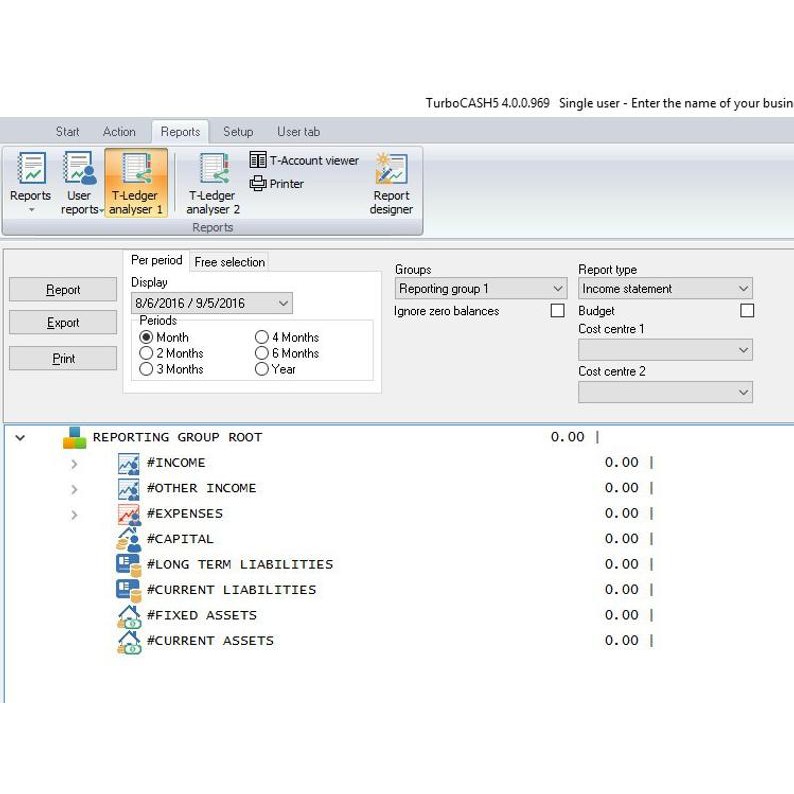Collapse the Reporting Group Root node

[x=20, y=438]
